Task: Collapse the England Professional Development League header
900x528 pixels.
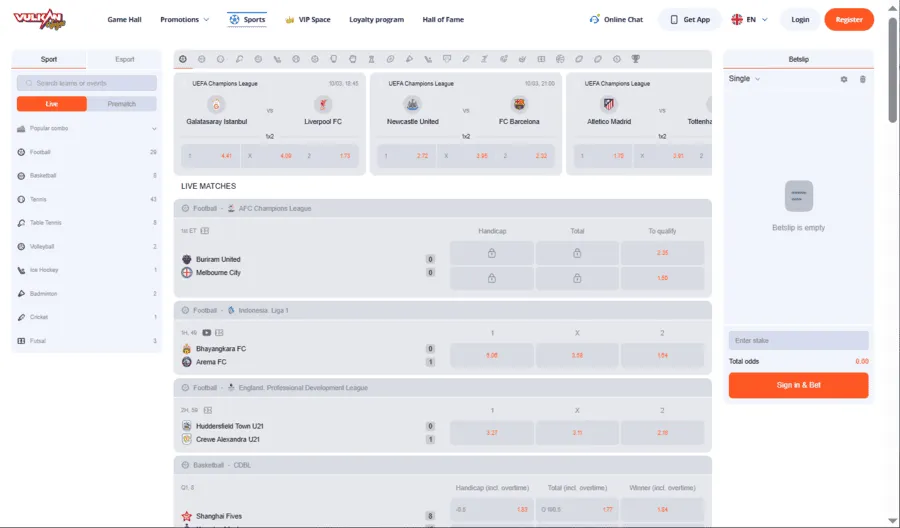Action: 443,388
